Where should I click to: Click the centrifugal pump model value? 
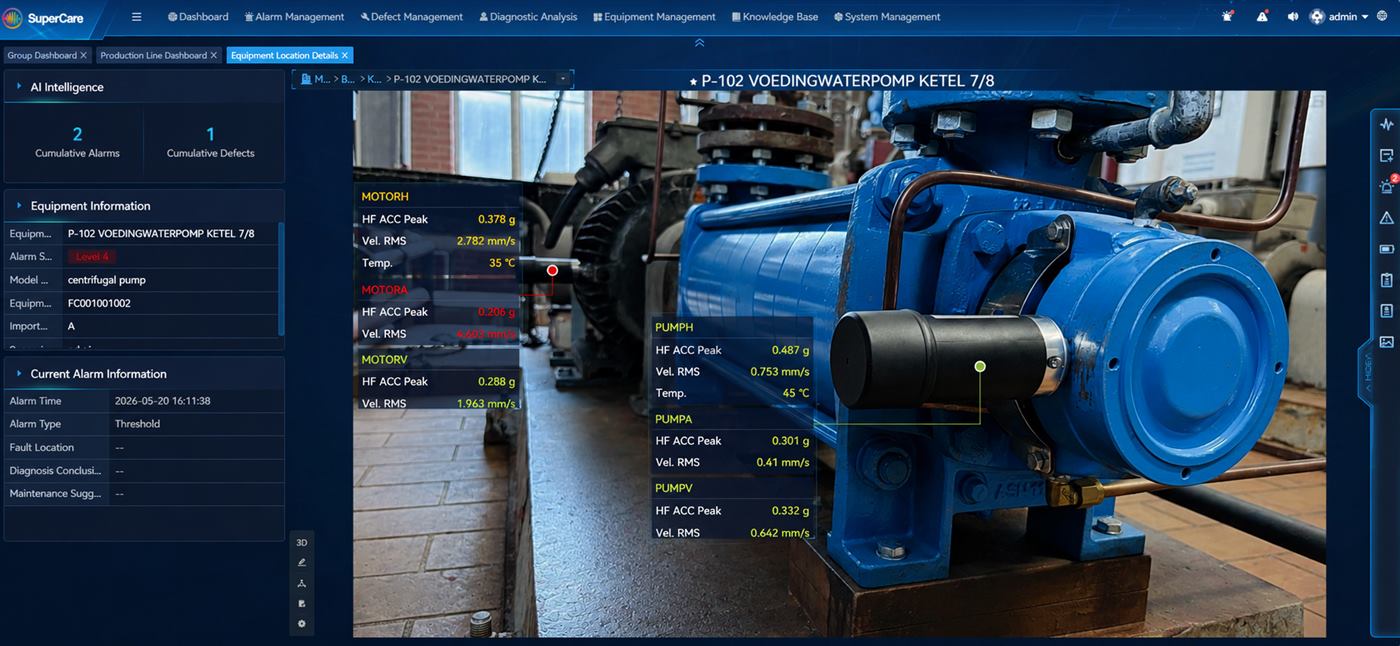tap(106, 280)
